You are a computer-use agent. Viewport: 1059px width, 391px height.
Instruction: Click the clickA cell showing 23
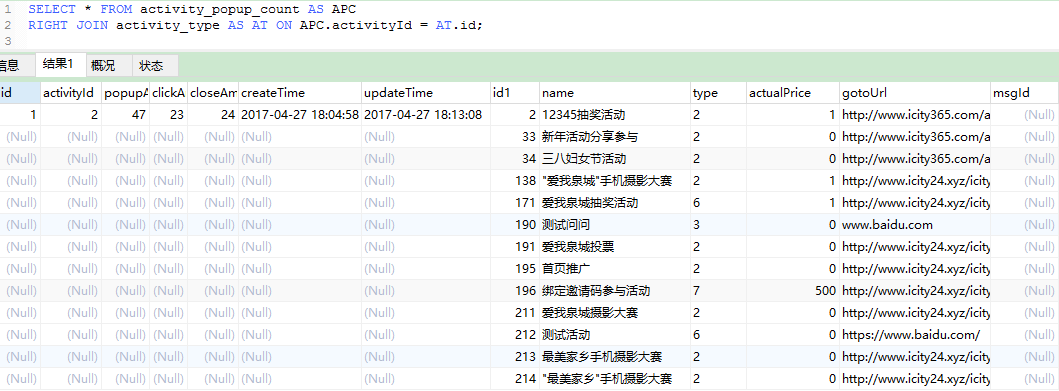tap(168, 115)
